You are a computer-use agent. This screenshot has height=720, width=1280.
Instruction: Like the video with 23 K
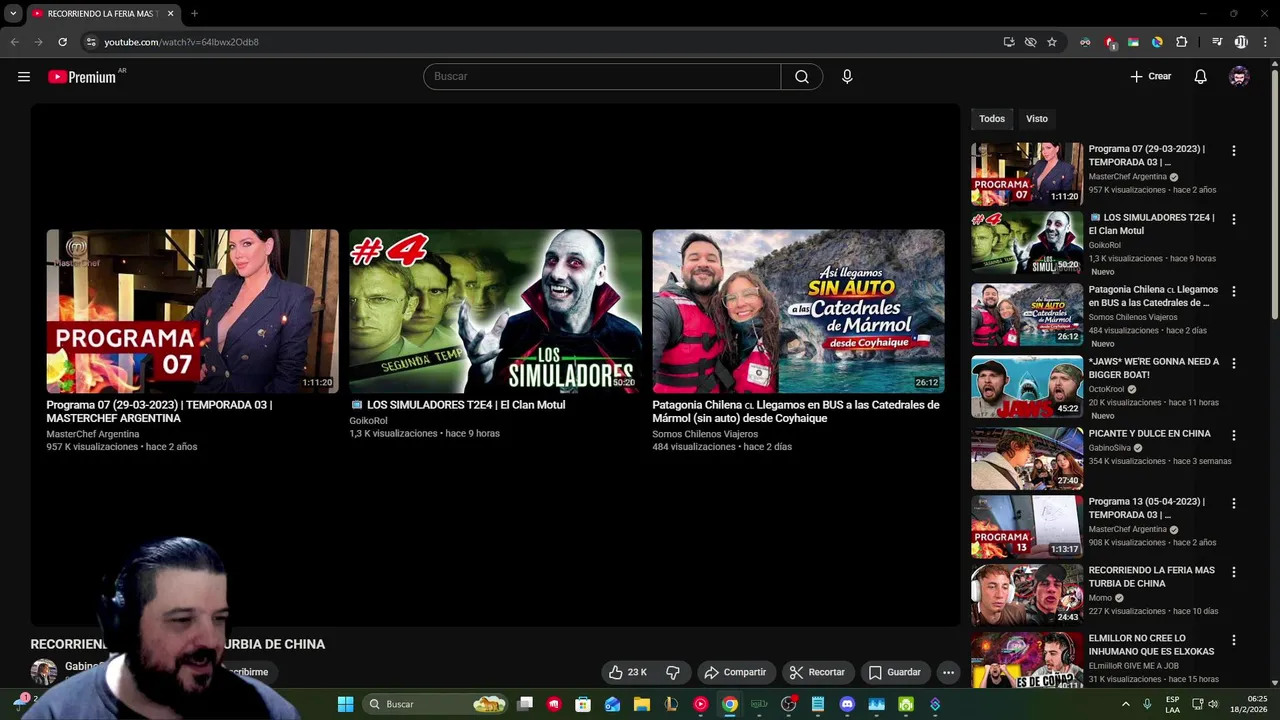point(628,672)
